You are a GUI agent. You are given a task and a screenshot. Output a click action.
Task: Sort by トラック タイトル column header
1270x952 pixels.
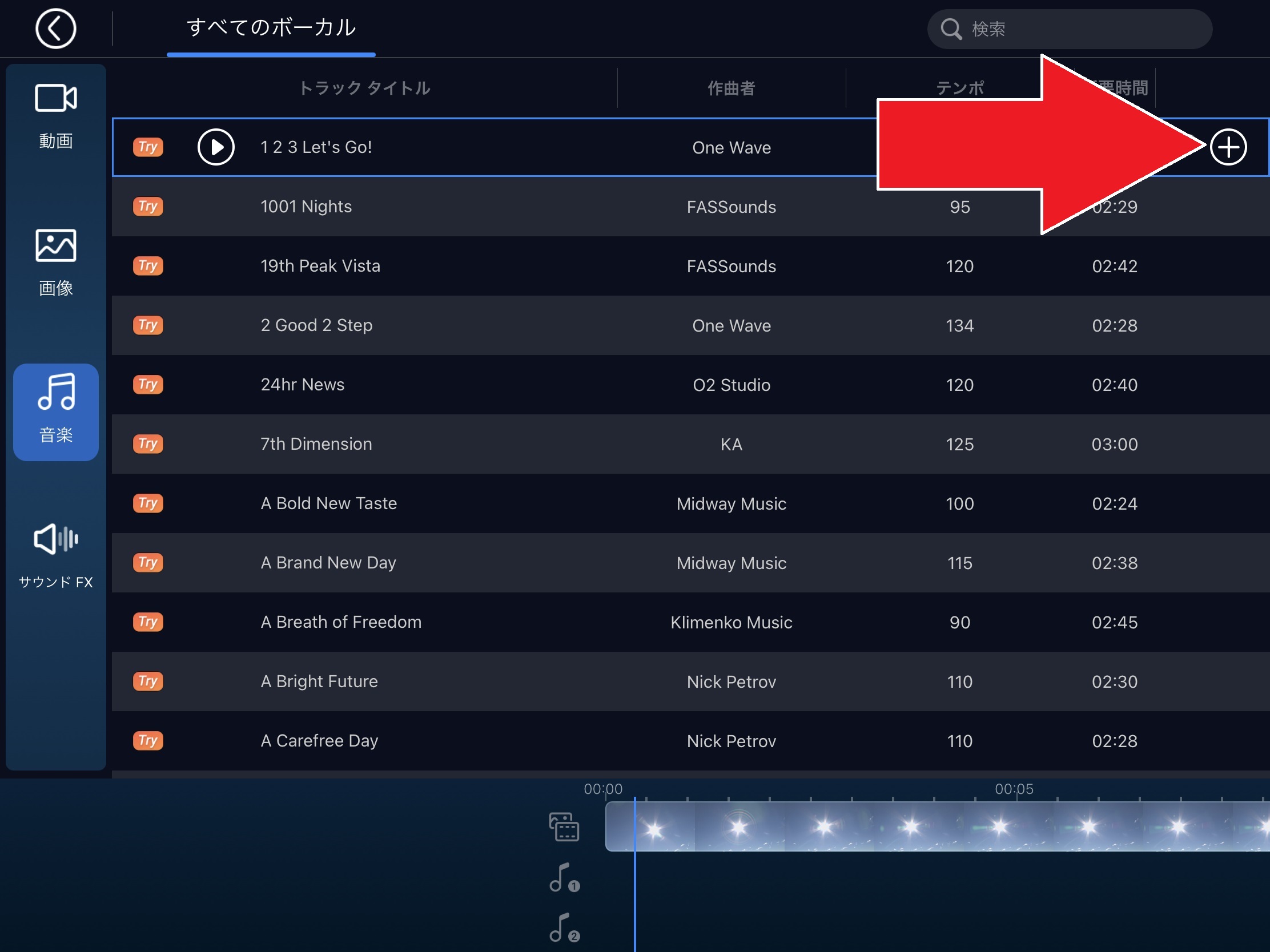click(364, 88)
